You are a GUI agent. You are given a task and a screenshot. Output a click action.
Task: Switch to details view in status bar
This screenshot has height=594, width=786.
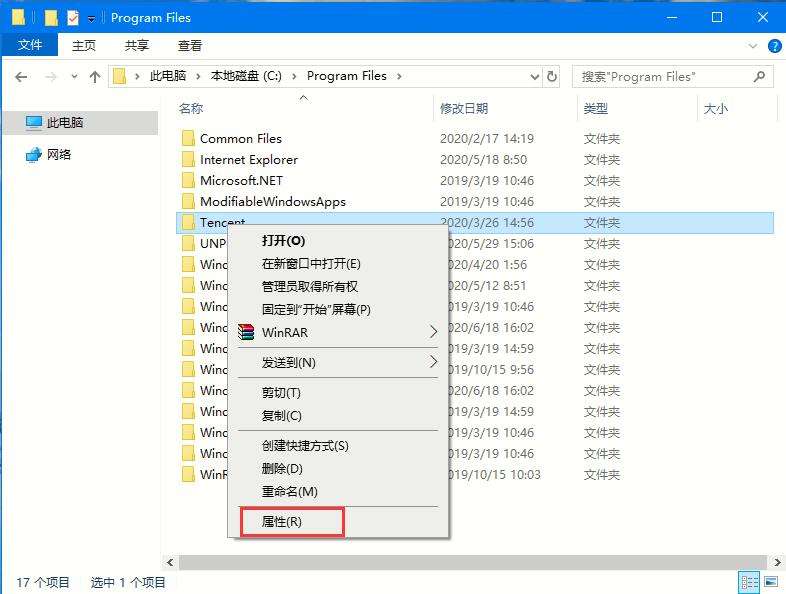pos(749,582)
